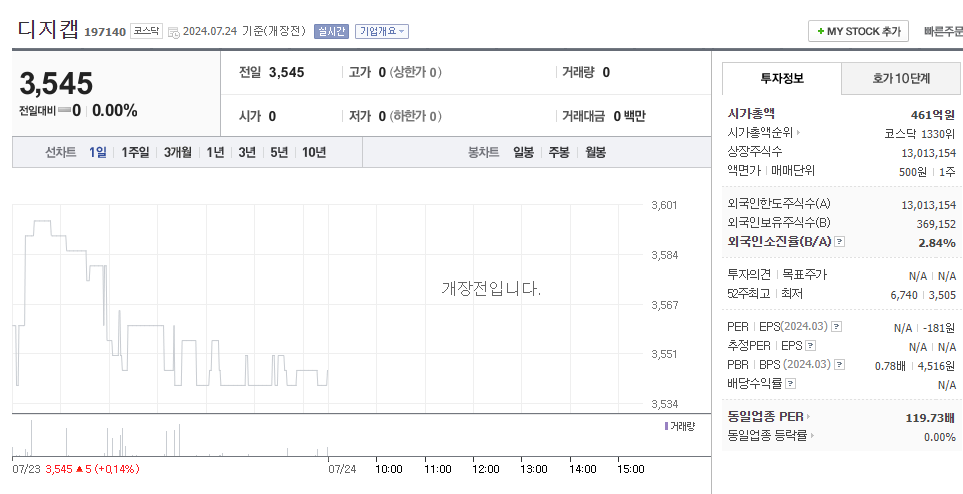963x494 pixels.
Task: Open the 빠른주문 quick order link
Action: pos(943,31)
